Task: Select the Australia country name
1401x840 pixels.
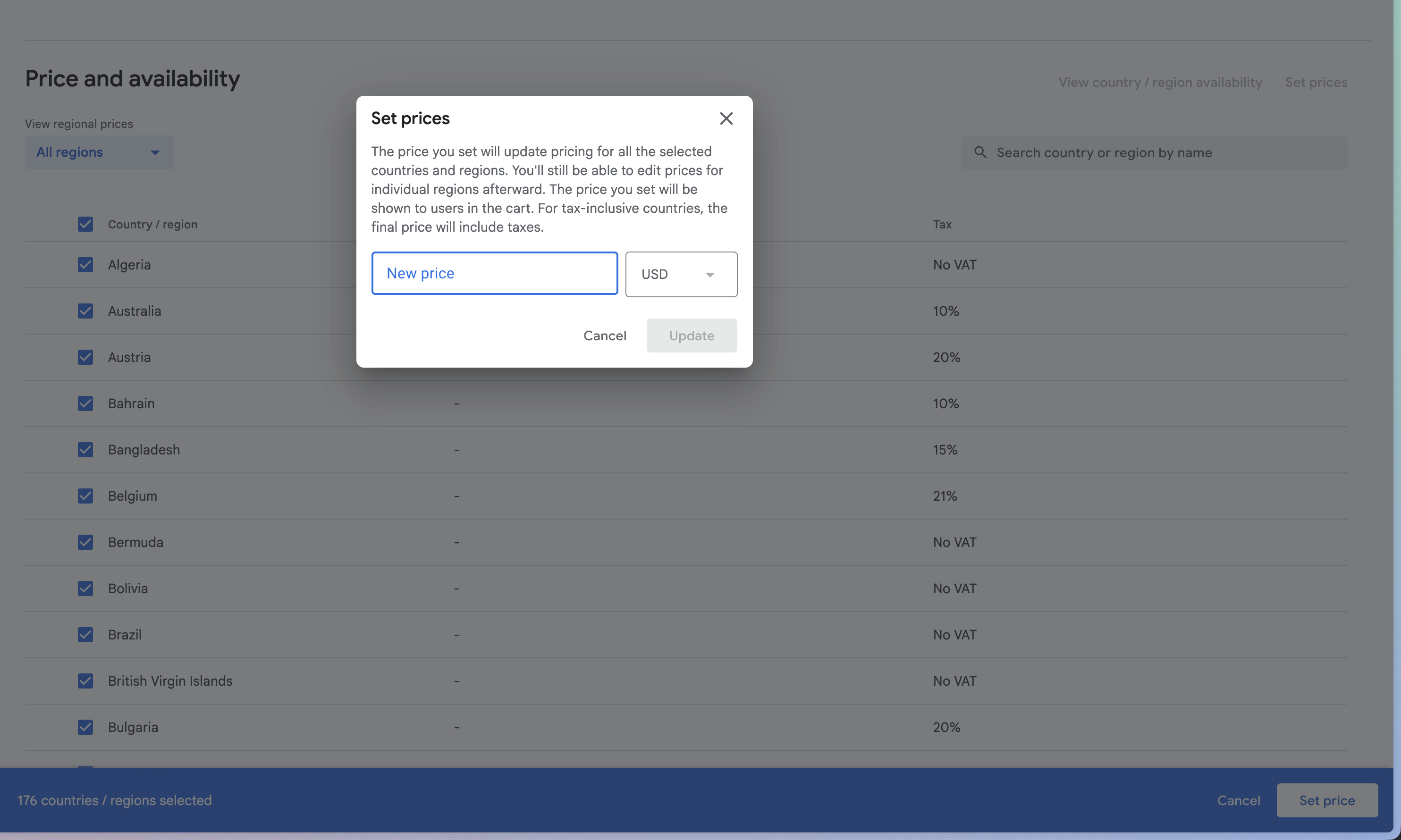Action: pos(135,311)
